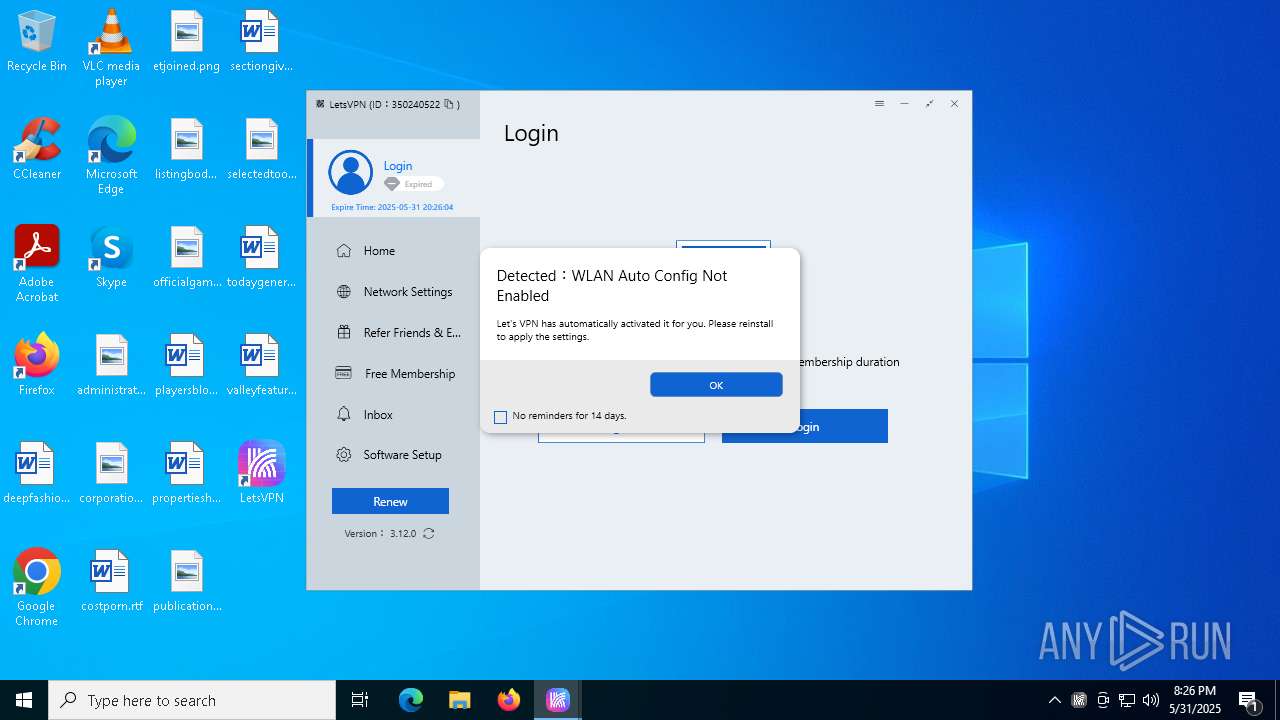Open Microsoft Edge from the taskbar
This screenshot has width=1280, height=720.
411,700
